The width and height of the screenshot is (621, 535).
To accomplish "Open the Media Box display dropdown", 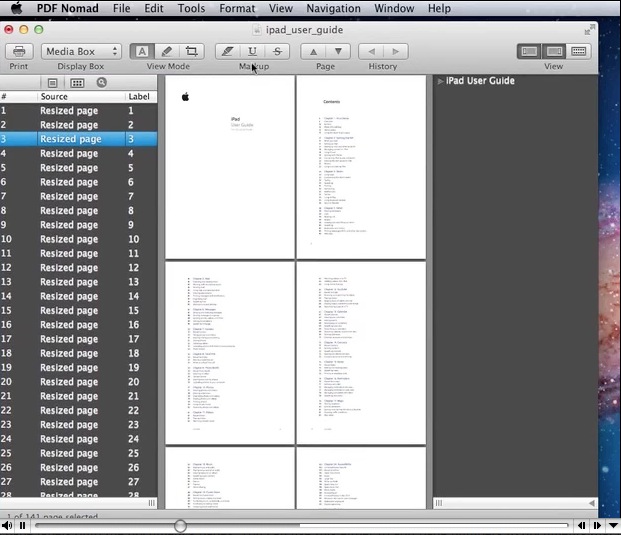I will pyautogui.click(x=82, y=51).
